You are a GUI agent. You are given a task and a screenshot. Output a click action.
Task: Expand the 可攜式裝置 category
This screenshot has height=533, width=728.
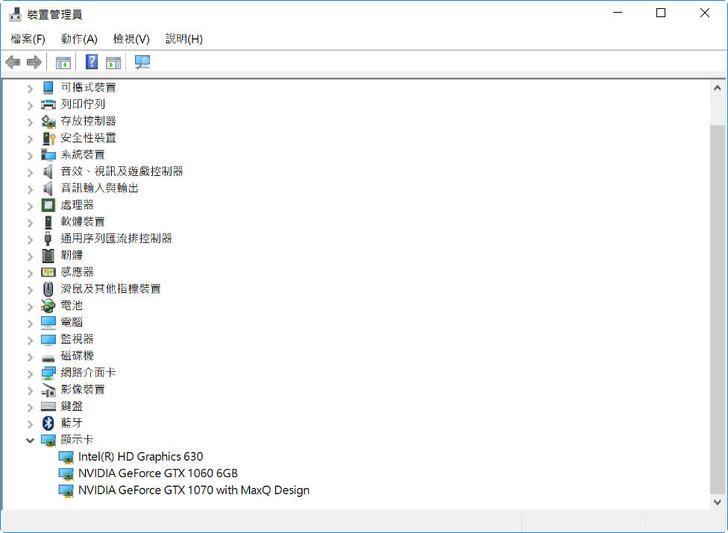tap(30, 88)
